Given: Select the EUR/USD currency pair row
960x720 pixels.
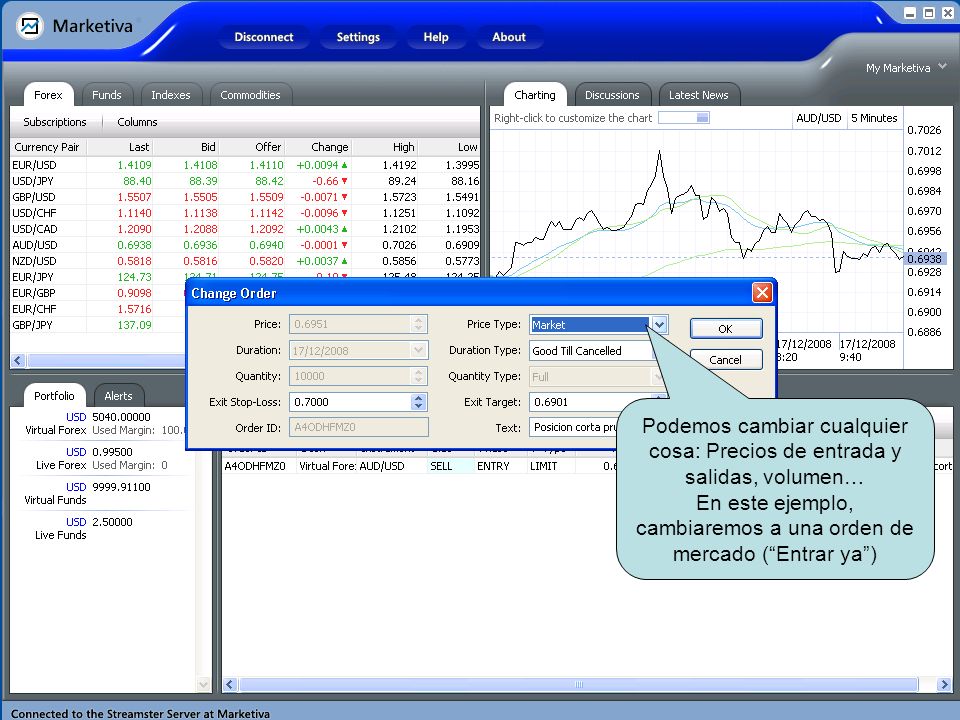Looking at the screenshot, I should coord(245,165).
